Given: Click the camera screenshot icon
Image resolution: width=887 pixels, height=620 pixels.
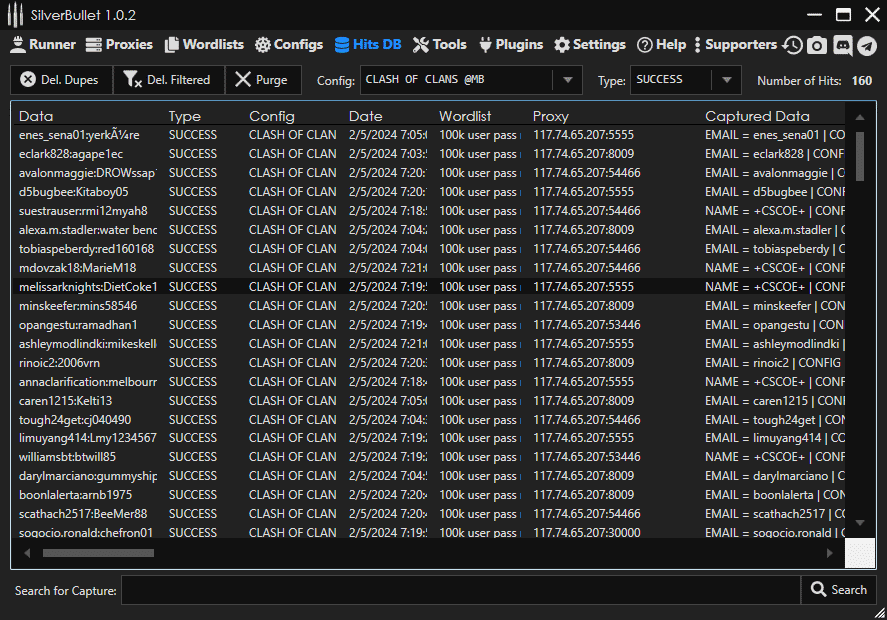Looking at the screenshot, I should coord(817,45).
